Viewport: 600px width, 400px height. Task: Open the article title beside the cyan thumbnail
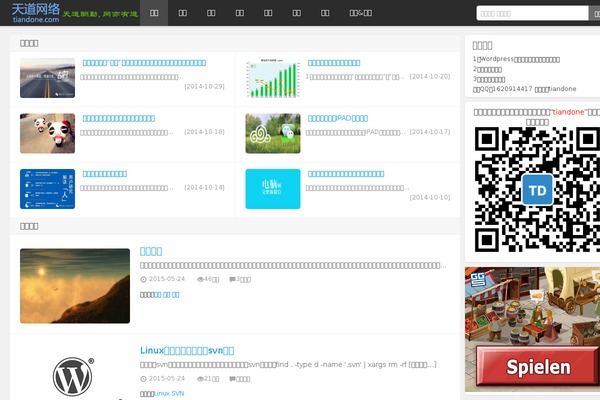pos(346,174)
